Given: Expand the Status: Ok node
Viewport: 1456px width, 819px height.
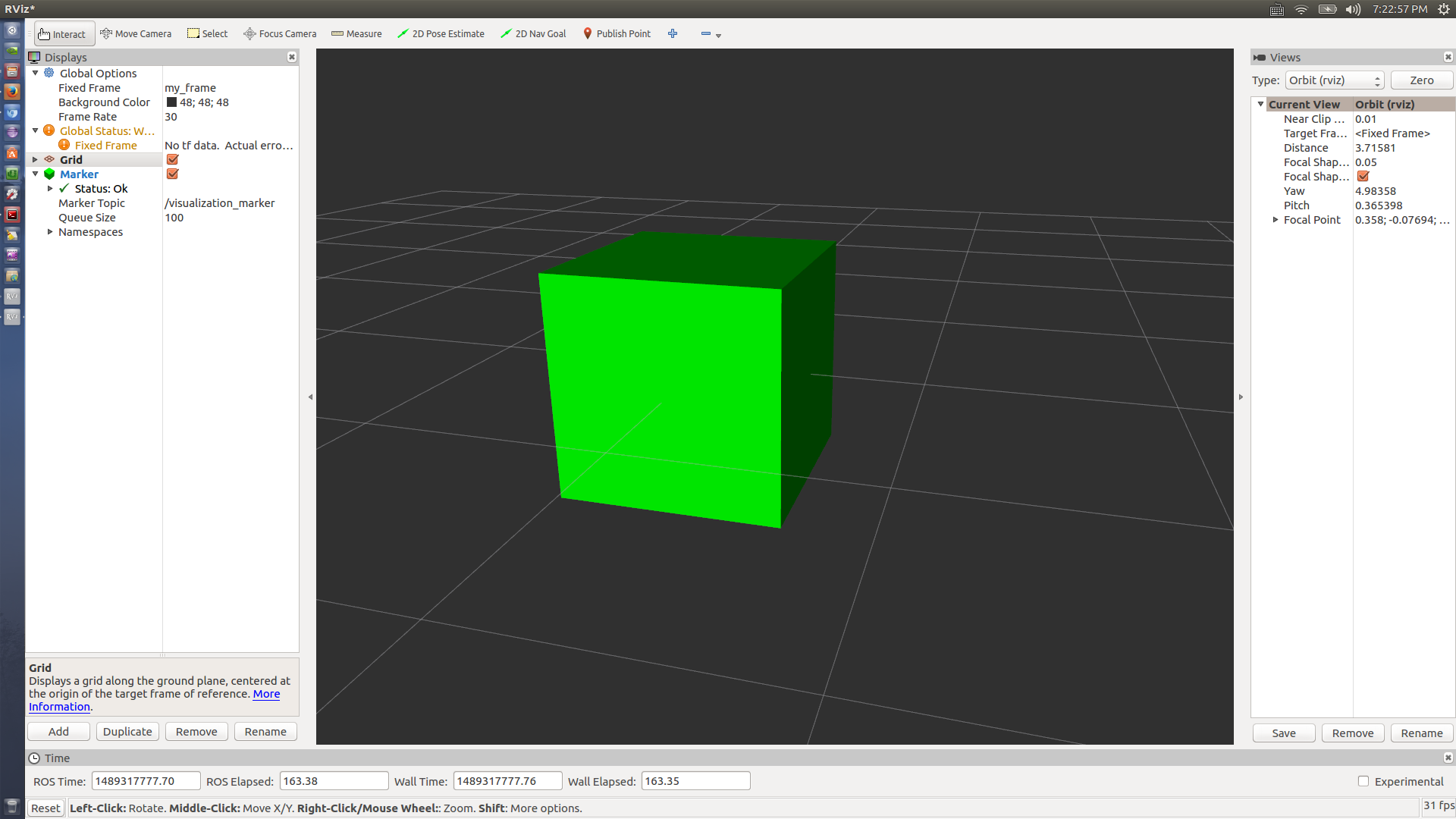Looking at the screenshot, I should tap(50, 189).
